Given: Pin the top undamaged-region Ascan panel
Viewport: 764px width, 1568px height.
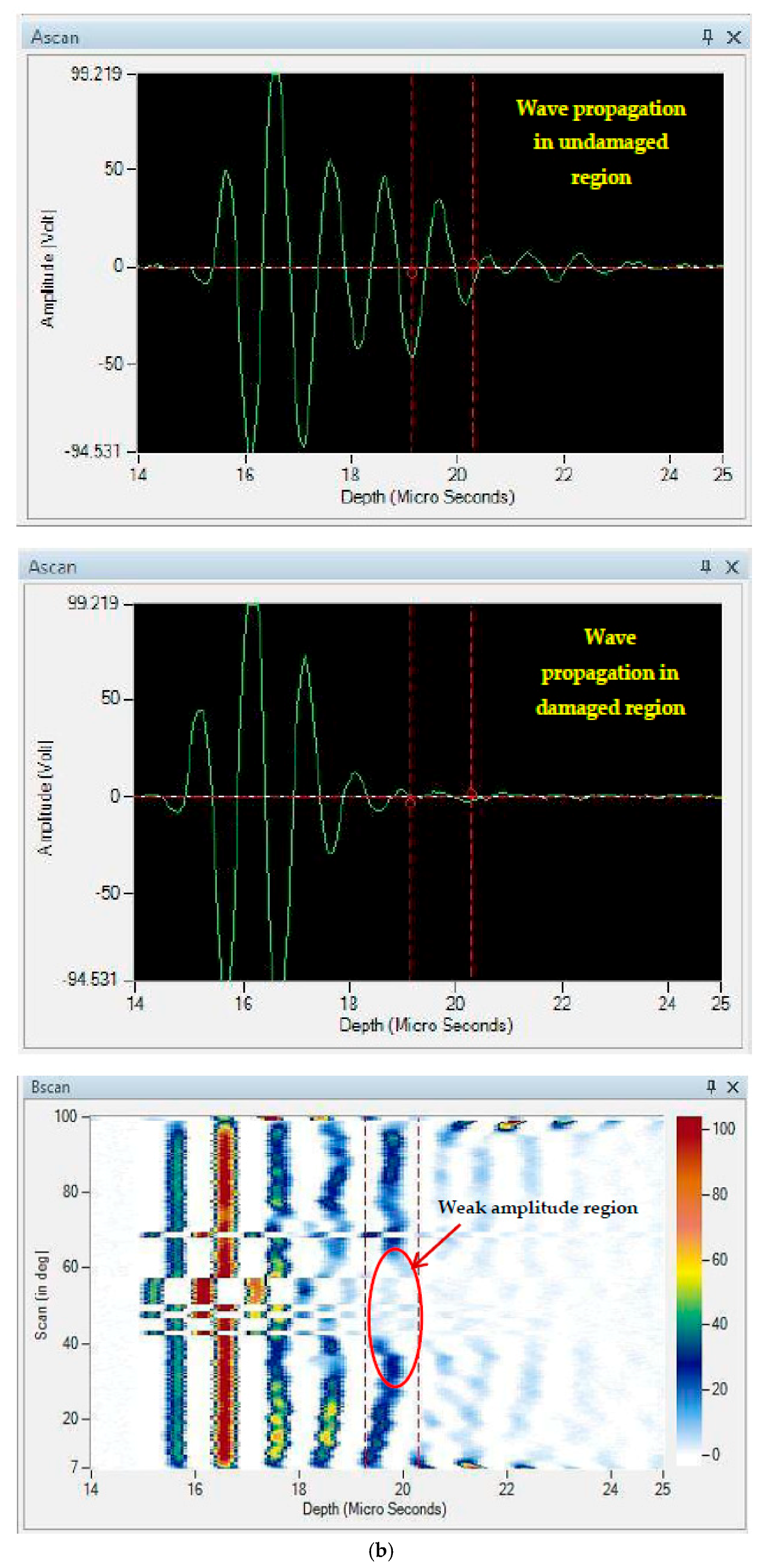Looking at the screenshot, I should click(707, 37).
